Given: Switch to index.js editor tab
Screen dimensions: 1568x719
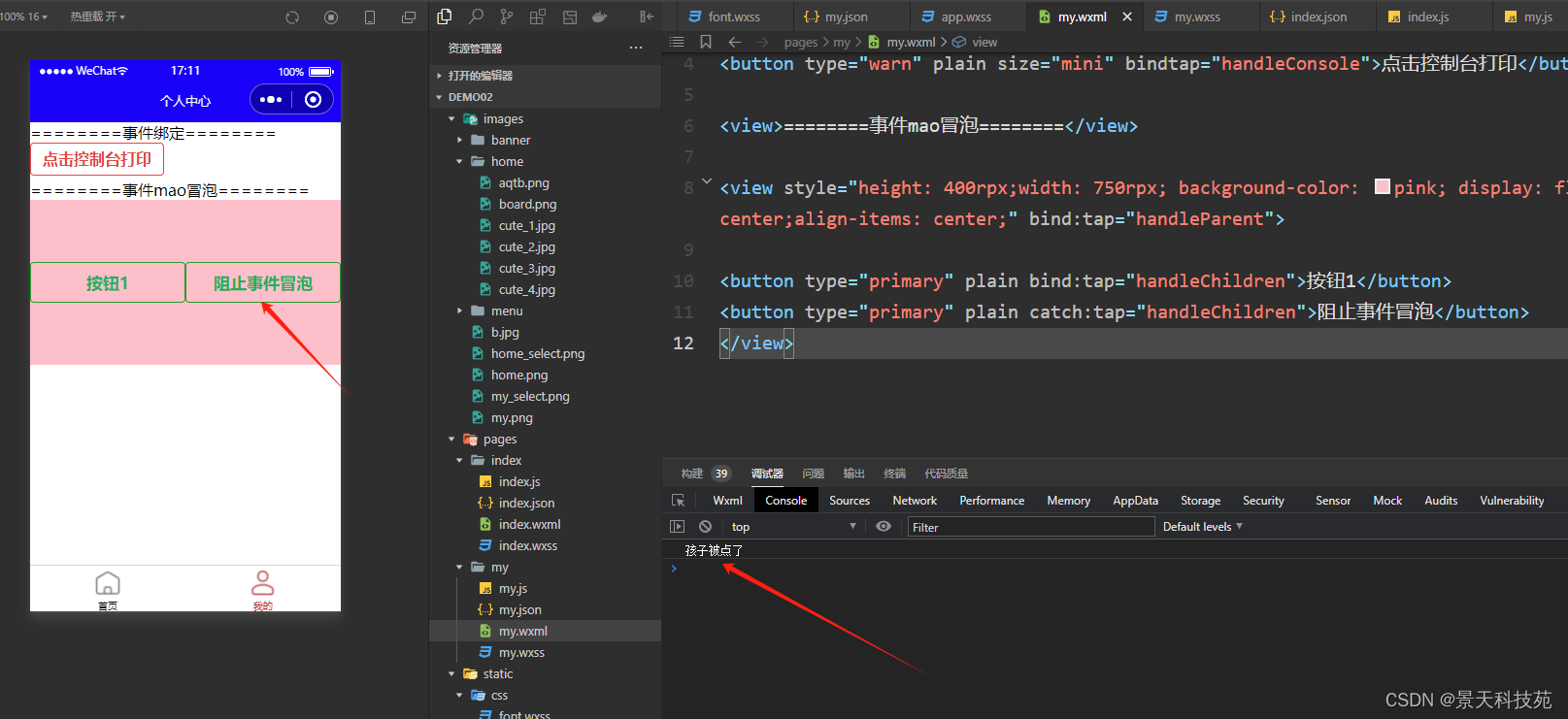Looking at the screenshot, I should pyautogui.click(x=1428, y=16).
